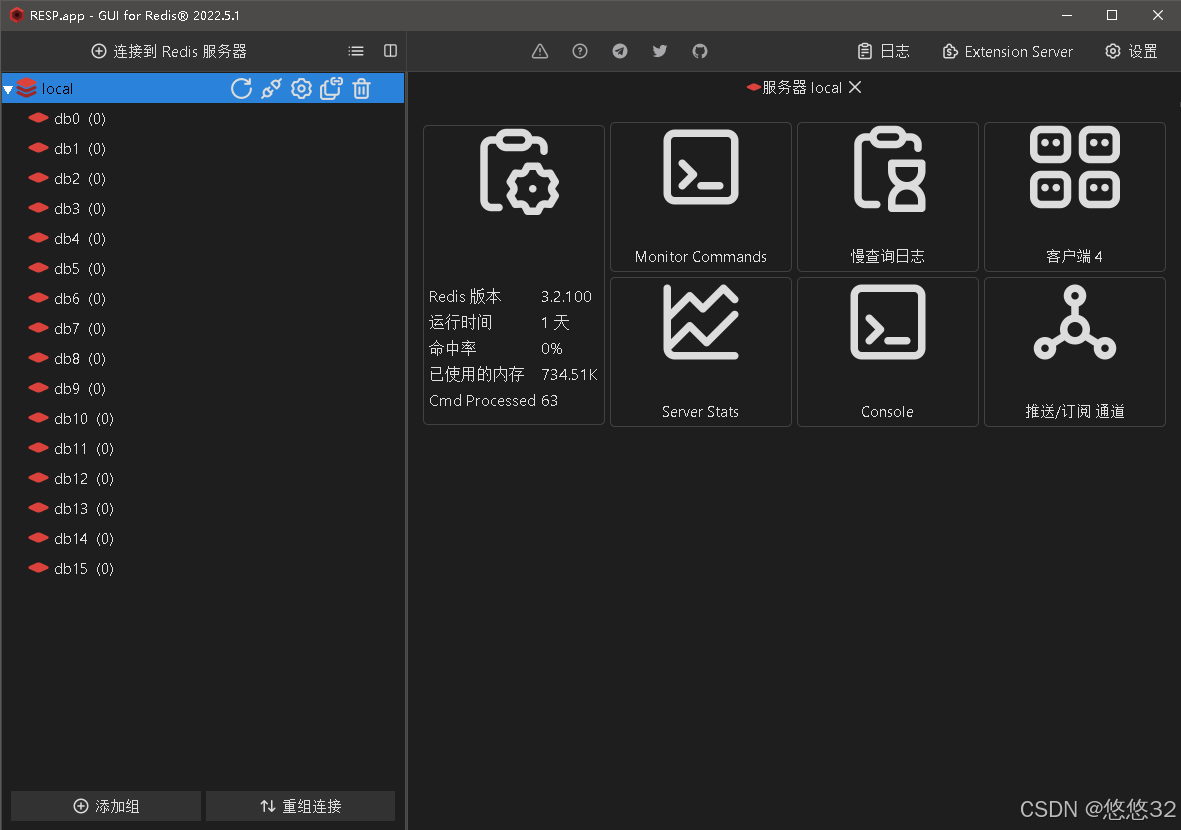Refresh the local connection
1181x830 pixels.
coord(241,89)
